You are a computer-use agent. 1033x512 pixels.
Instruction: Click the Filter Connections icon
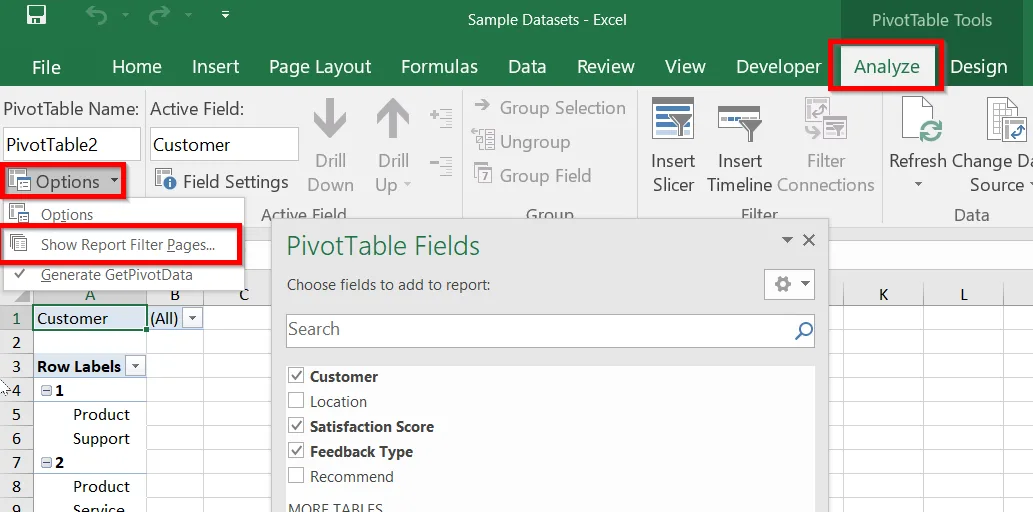click(x=825, y=119)
